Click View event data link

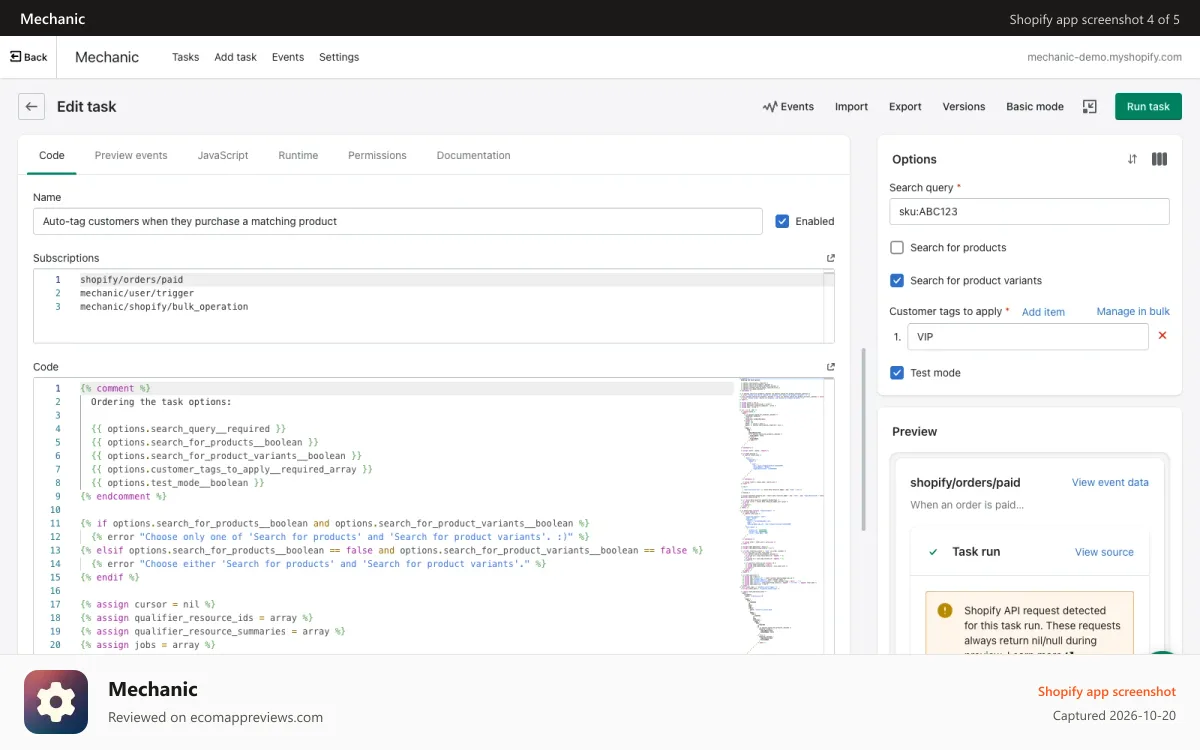1110,482
